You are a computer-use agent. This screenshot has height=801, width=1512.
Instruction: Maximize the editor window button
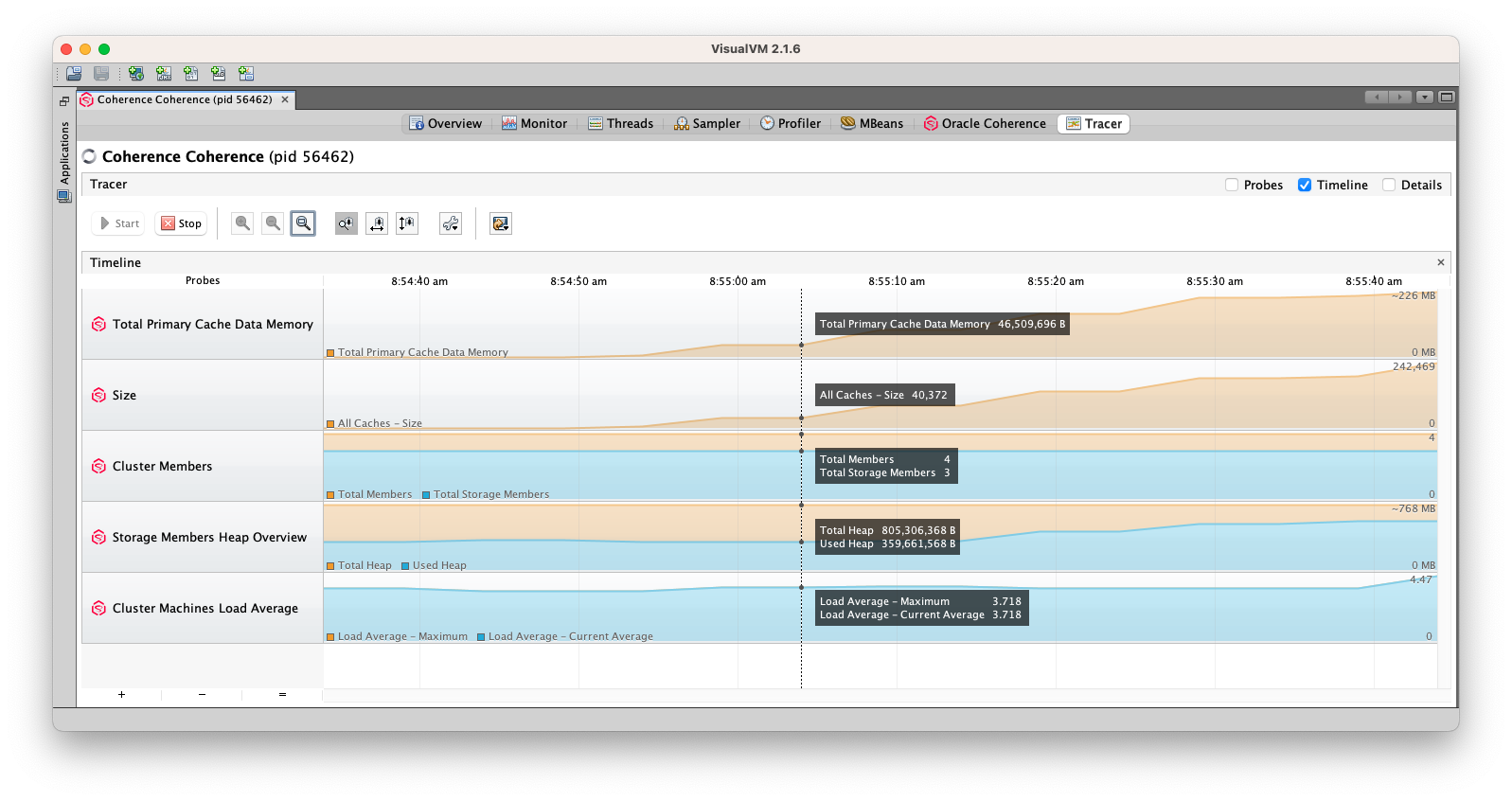1446,97
